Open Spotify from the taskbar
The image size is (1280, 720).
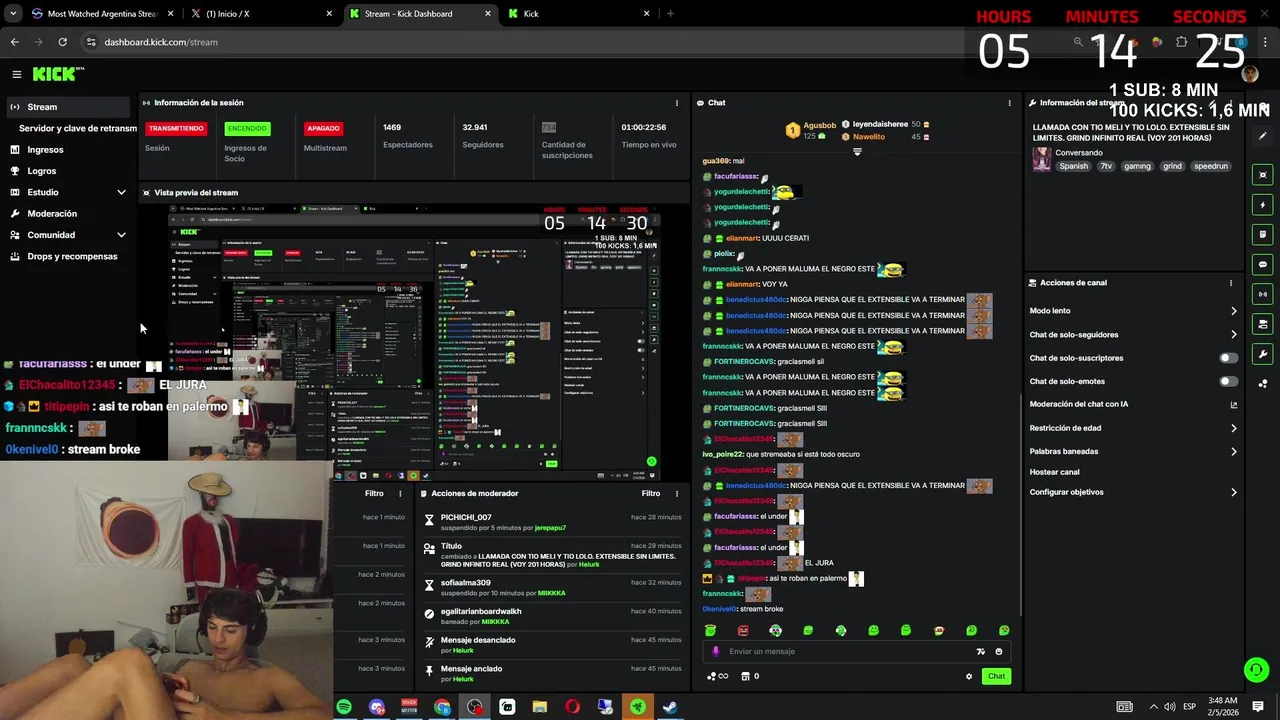click(x=344, y=707)
